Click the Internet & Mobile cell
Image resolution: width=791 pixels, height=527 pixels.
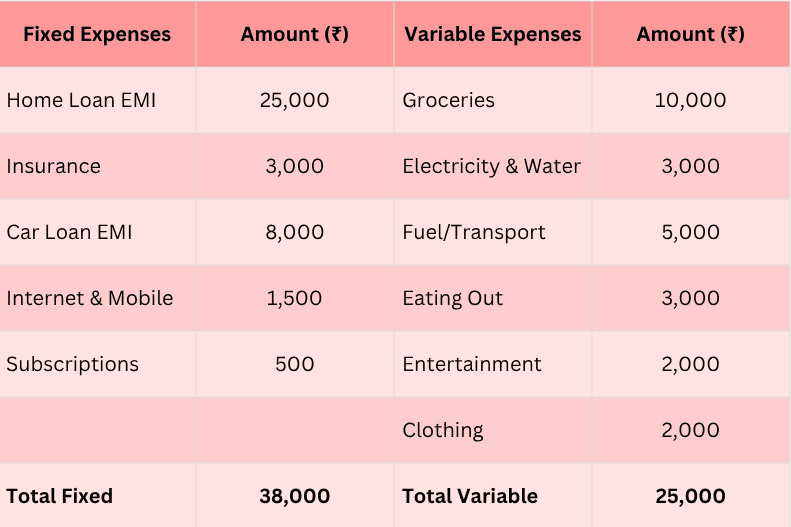(90, 298)
